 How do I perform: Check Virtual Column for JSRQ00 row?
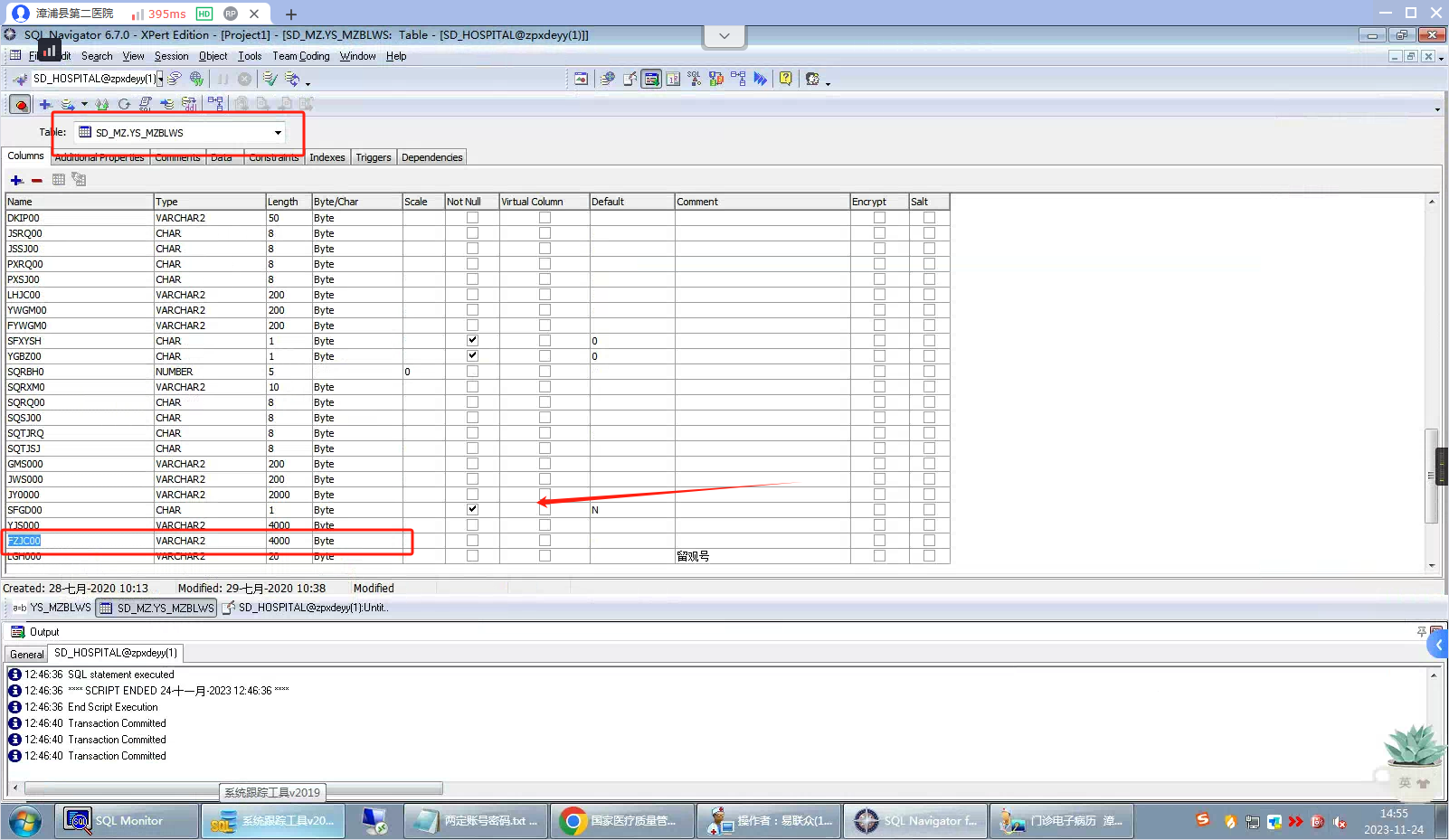pos(545,233)
